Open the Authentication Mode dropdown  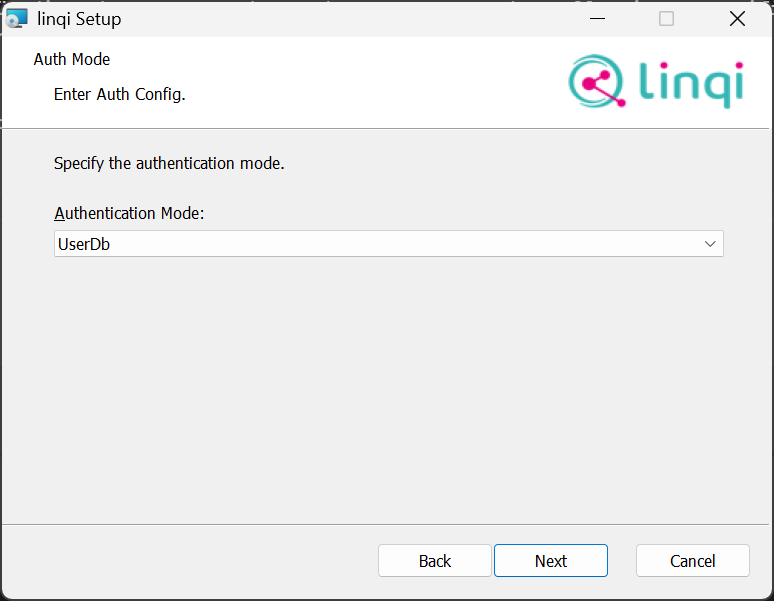(388, 244)
